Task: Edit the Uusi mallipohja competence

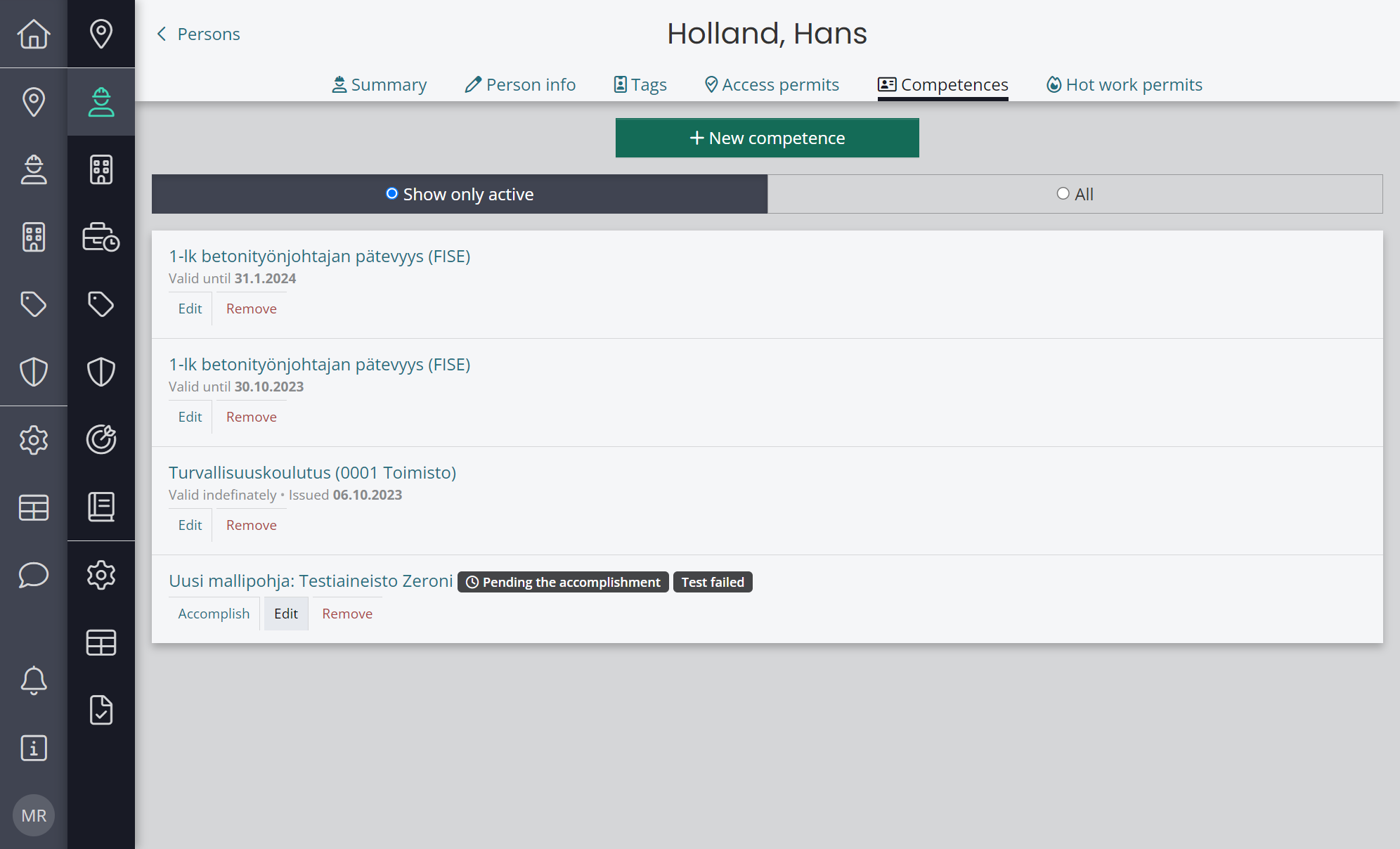Action: tap(286, 614)
